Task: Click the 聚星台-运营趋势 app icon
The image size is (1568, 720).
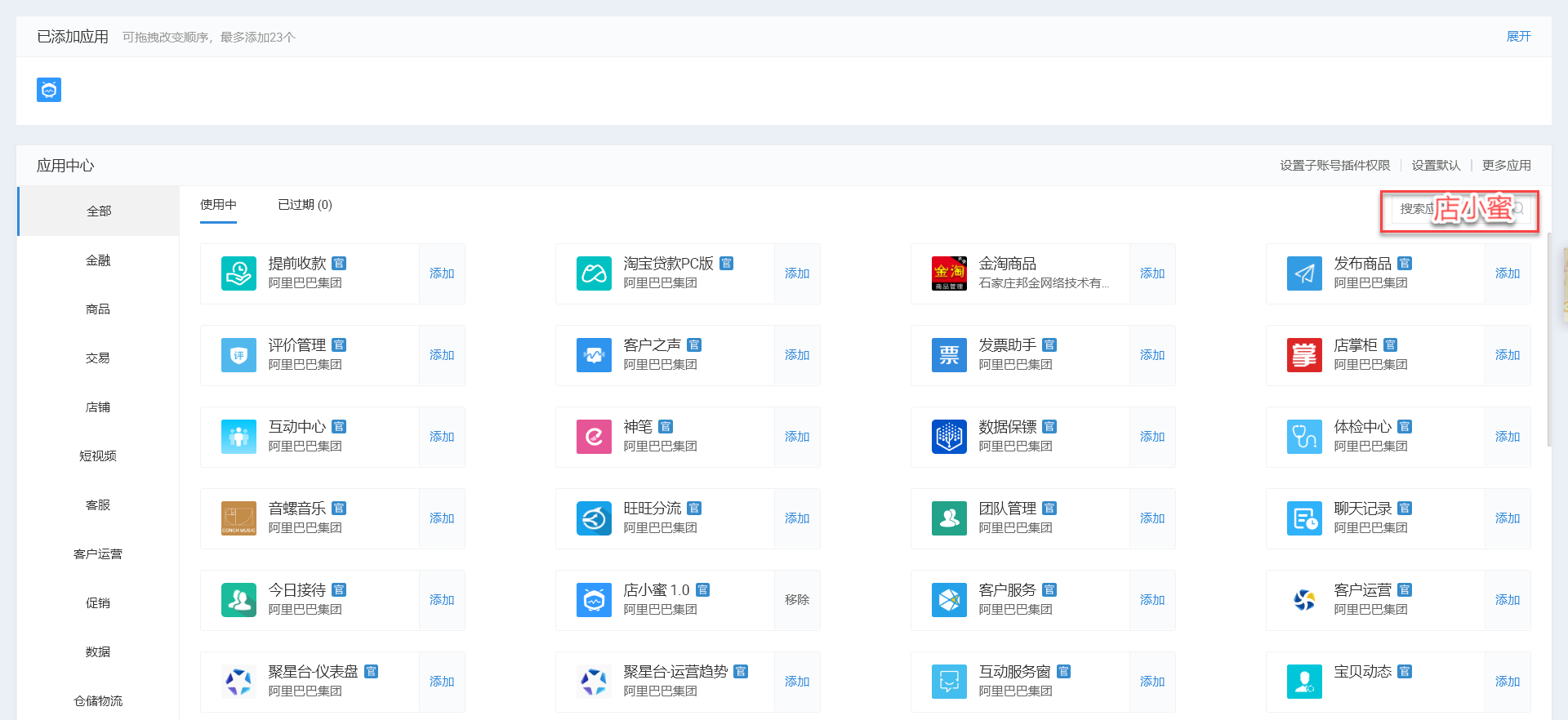Action: (594, 682)
